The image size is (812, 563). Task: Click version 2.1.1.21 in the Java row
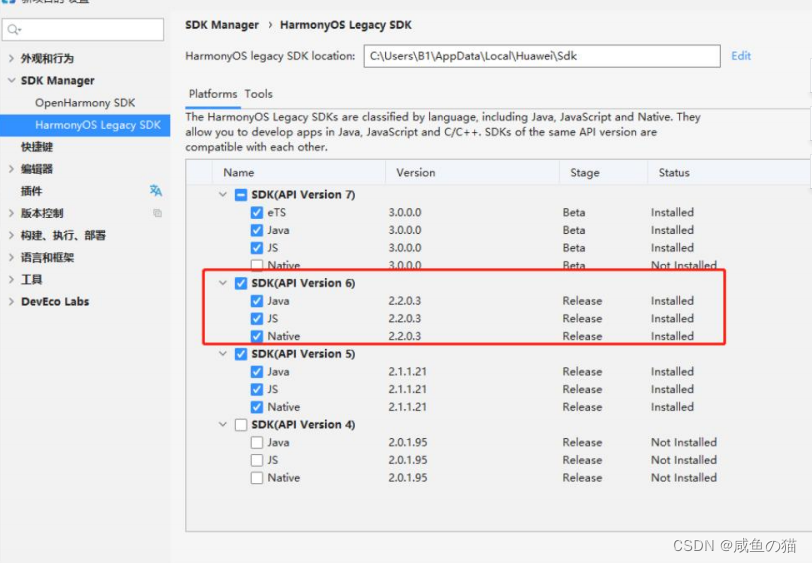pos(408,372)
